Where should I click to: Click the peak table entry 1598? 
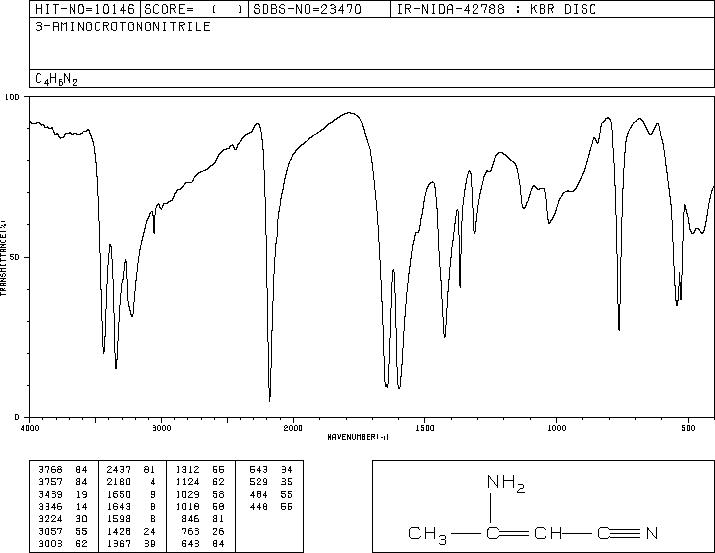click(119, 519)
